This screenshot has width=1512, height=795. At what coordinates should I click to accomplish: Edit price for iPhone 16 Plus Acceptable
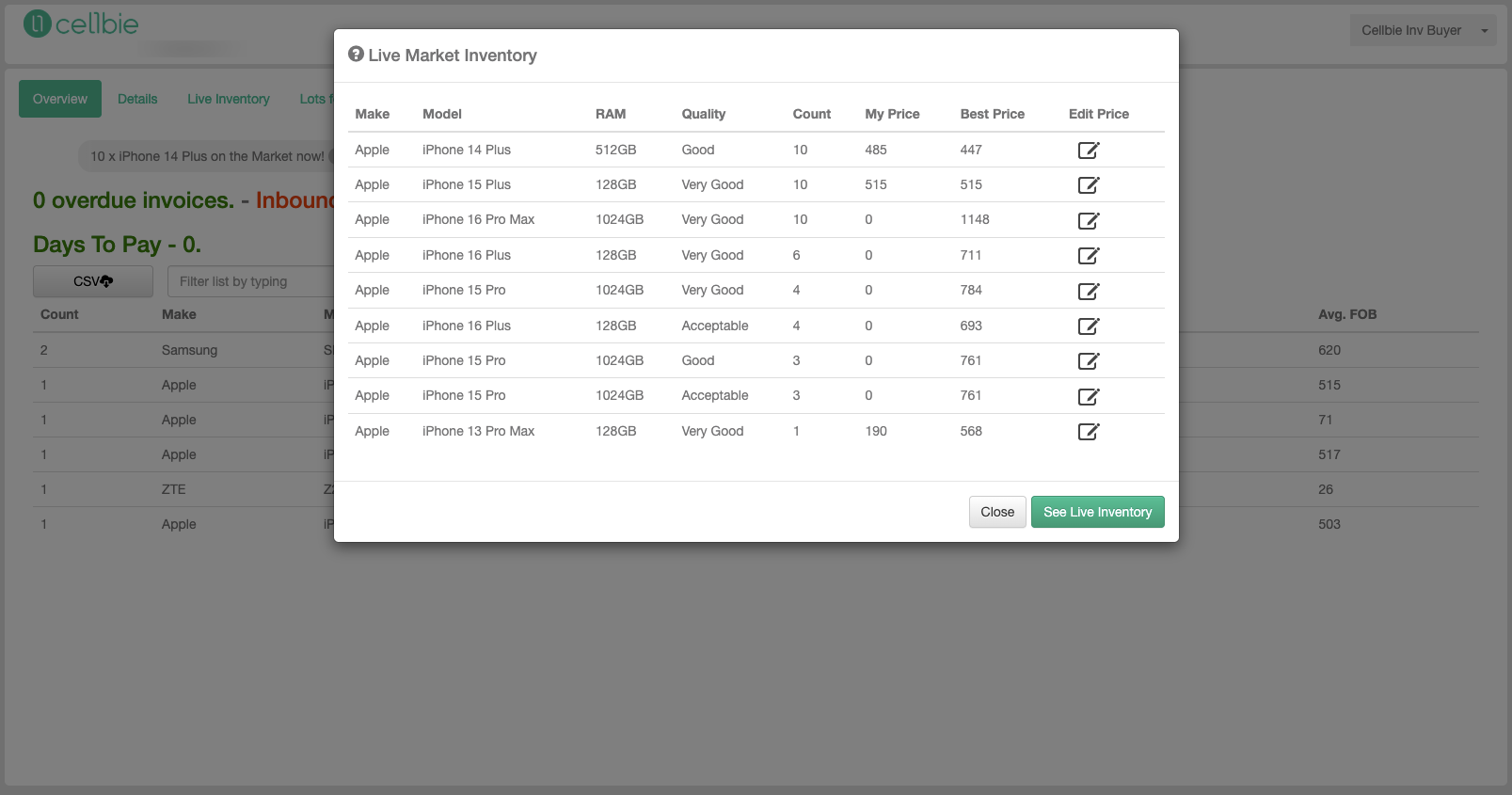(1089, 326)
